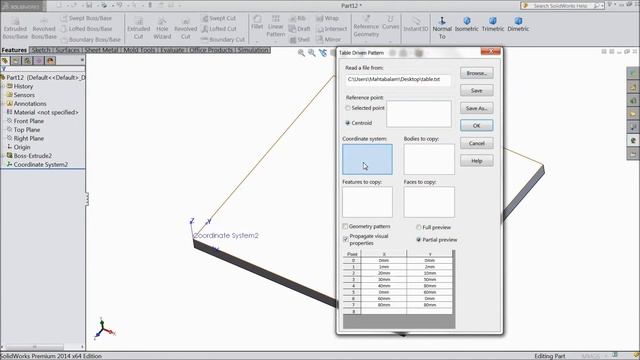Pick the Draft tool

pyautogui.click(x=300, y=29)
